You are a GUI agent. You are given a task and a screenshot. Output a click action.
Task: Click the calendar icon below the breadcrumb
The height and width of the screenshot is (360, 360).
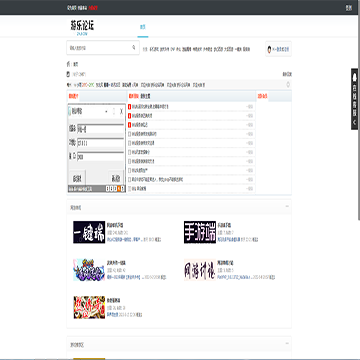tap(68, 74)
